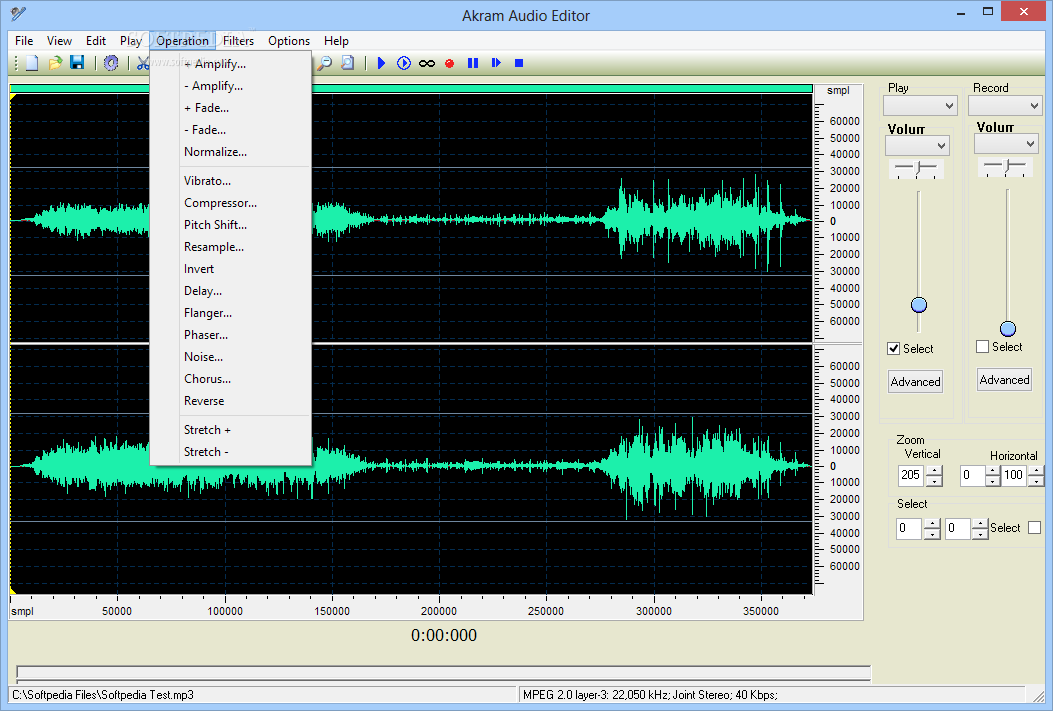
Task: Choose Phaser... effect
Action: tap(230, 335)
